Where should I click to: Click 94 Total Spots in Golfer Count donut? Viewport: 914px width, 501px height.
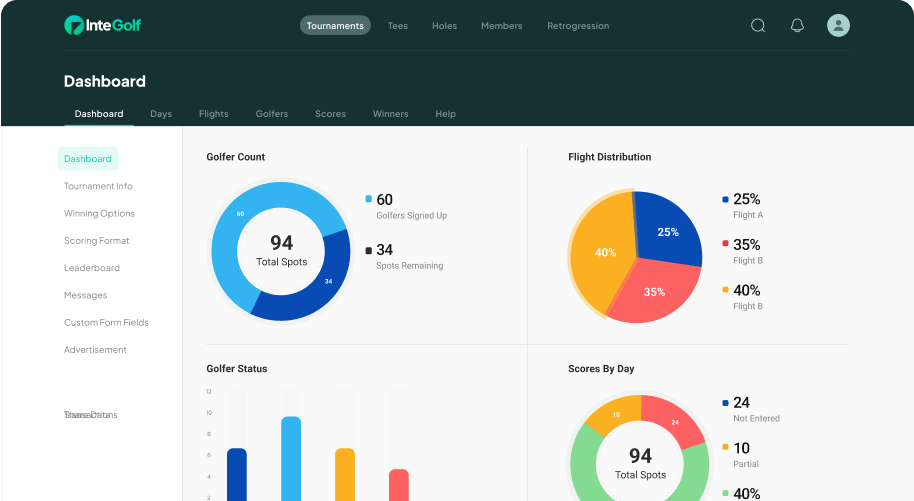coord(282,251)
